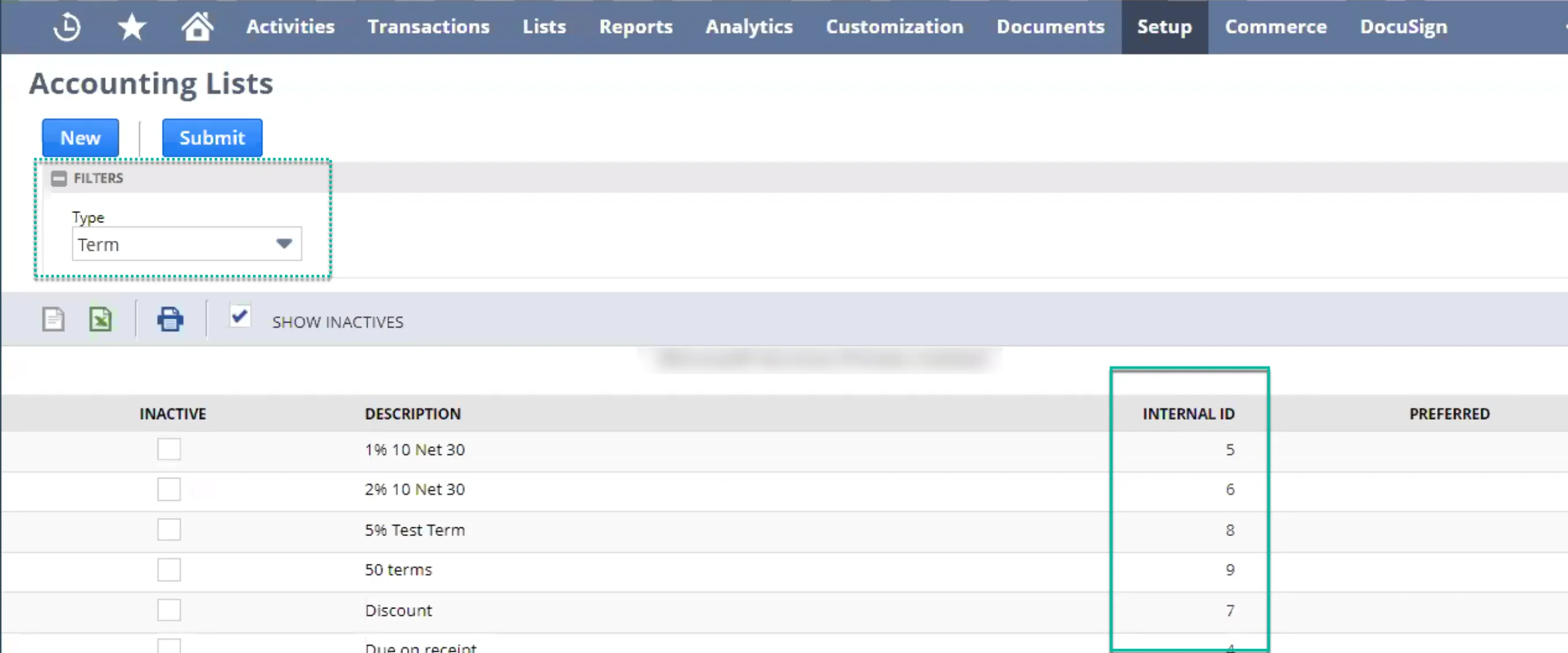Click the Print icon
Image resolution: width=1568 pixels, height=653 pixels.
pos(170,319)
